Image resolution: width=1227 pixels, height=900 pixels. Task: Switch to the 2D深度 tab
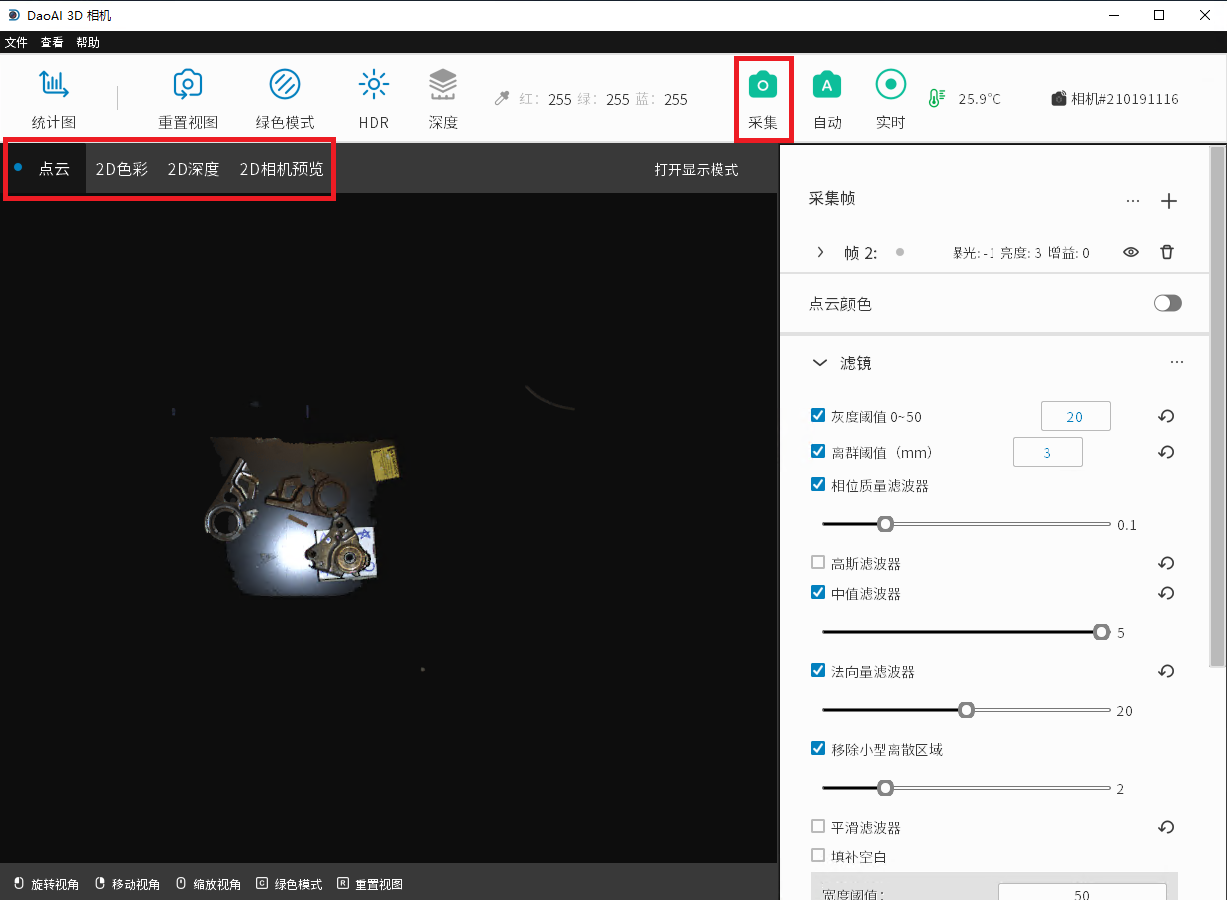click(193, 169)
